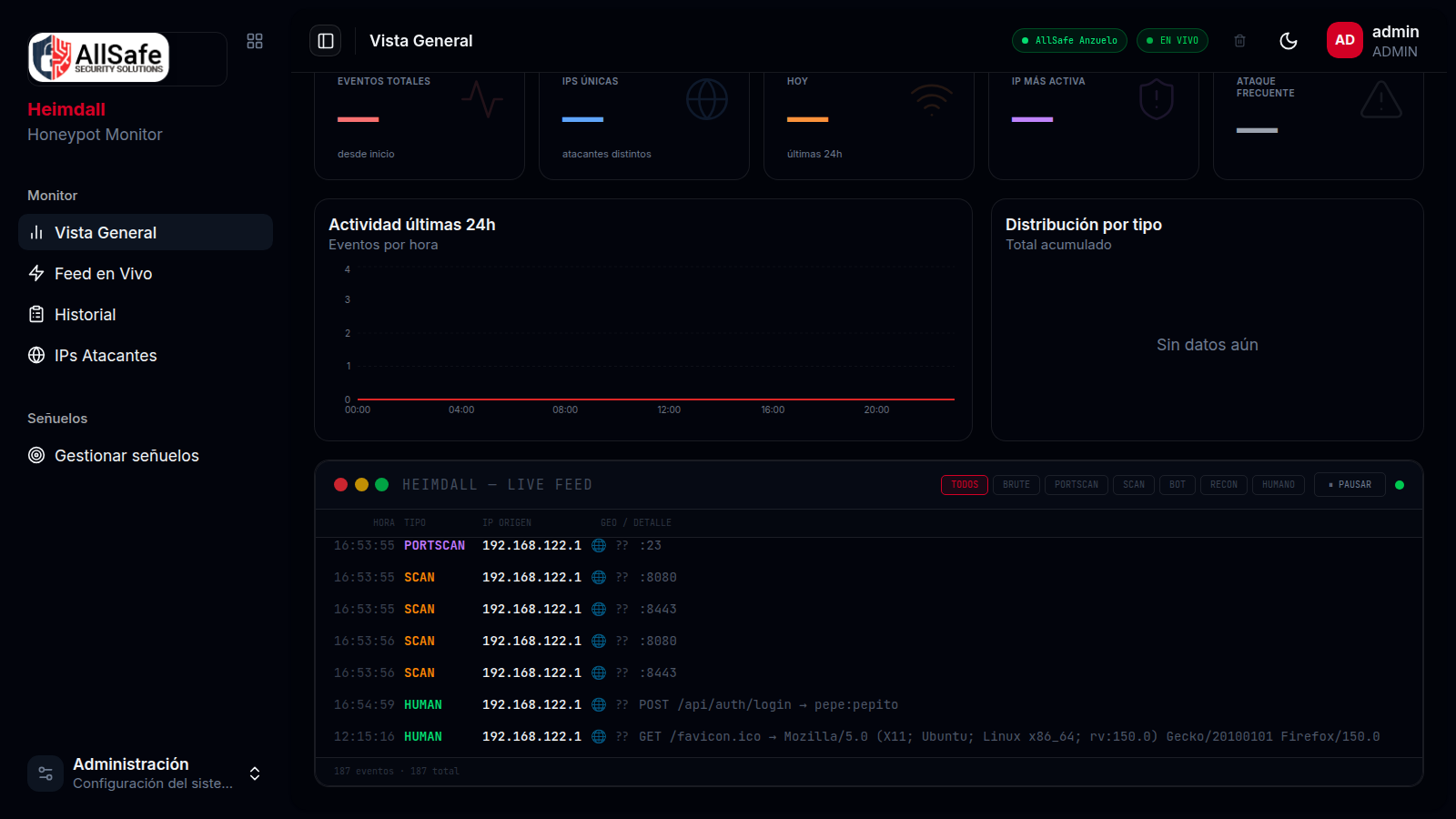Select the TODOS feed filter
This screenshot has width=1456, height=819.
click(x=965, y=485)
